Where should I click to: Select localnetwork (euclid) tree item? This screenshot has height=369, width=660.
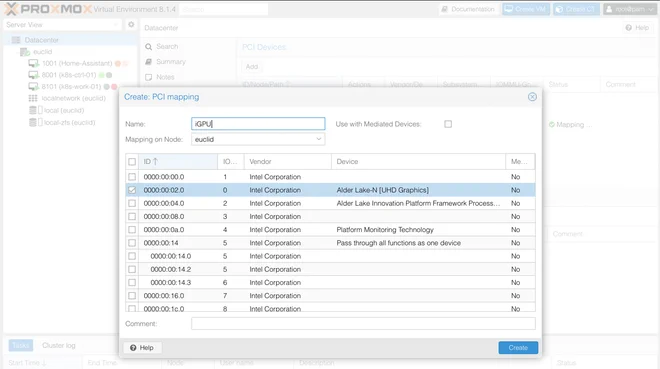73,98
